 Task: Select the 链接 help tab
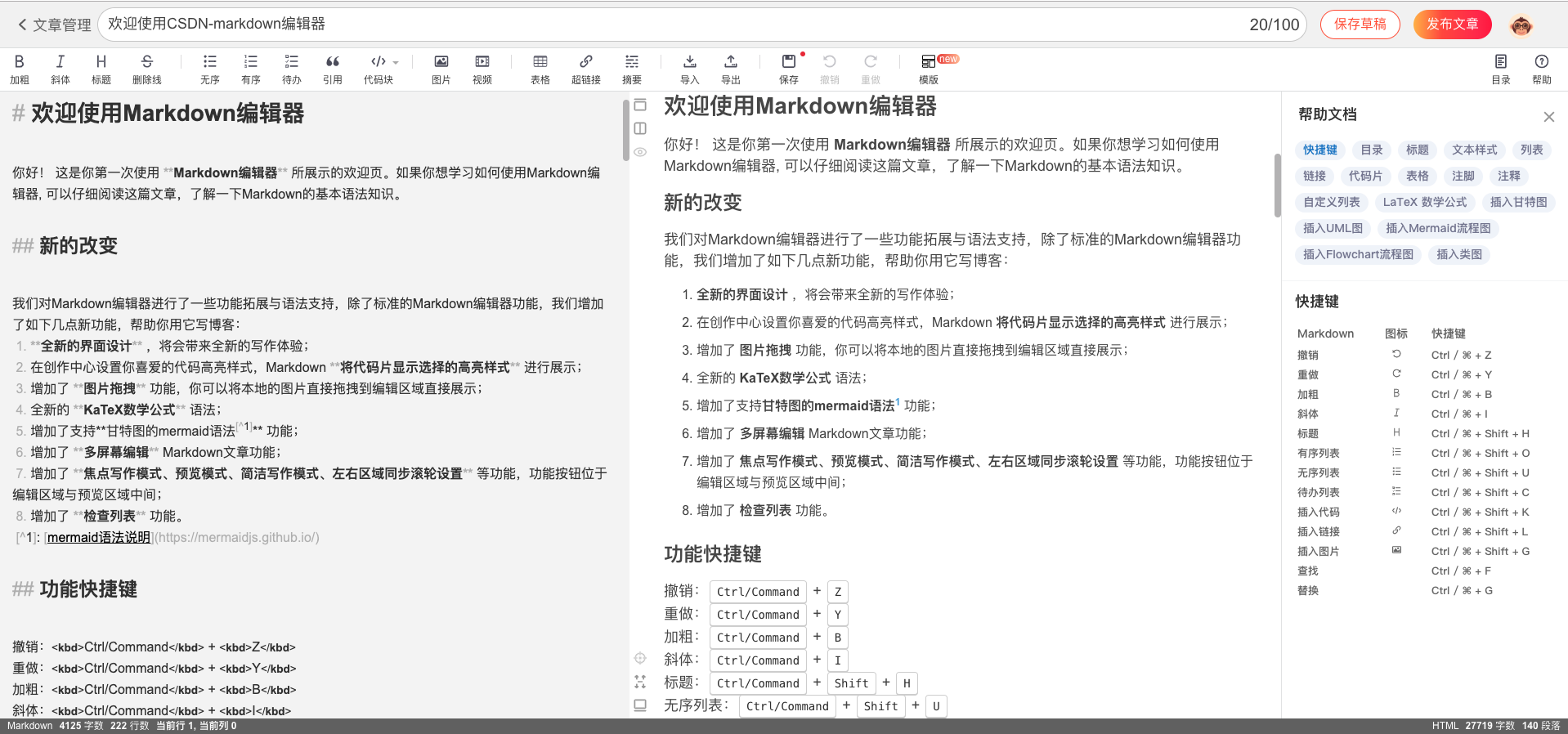coord(1315,176)
